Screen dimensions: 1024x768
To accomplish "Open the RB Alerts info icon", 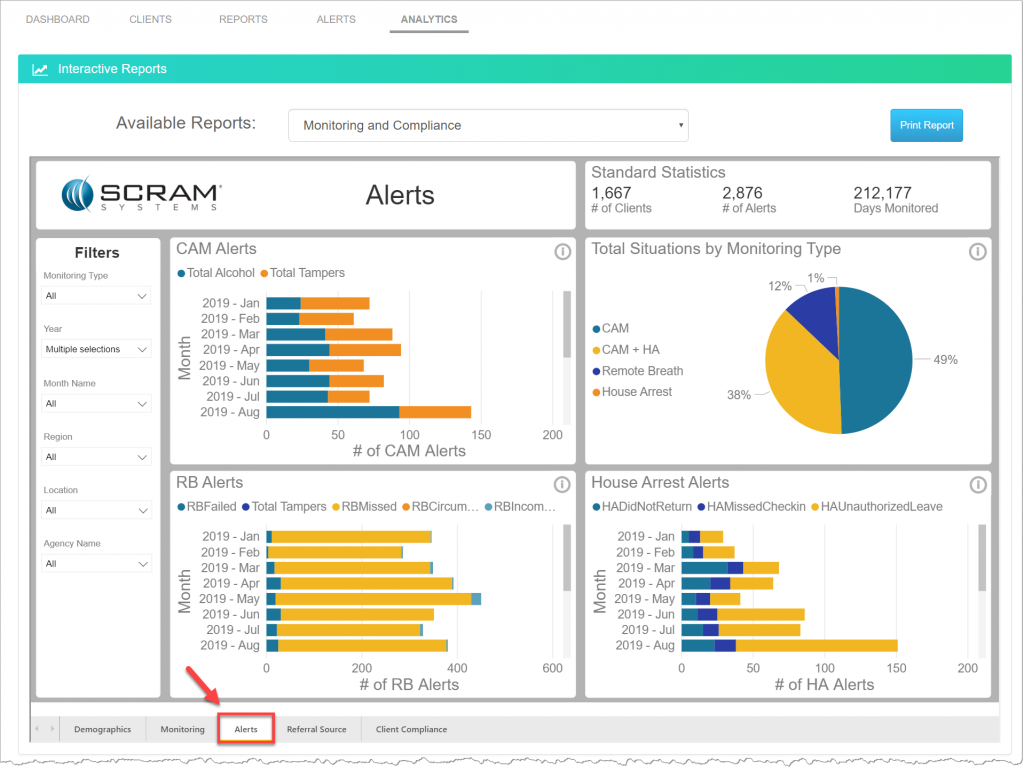I will coord(562,485).
